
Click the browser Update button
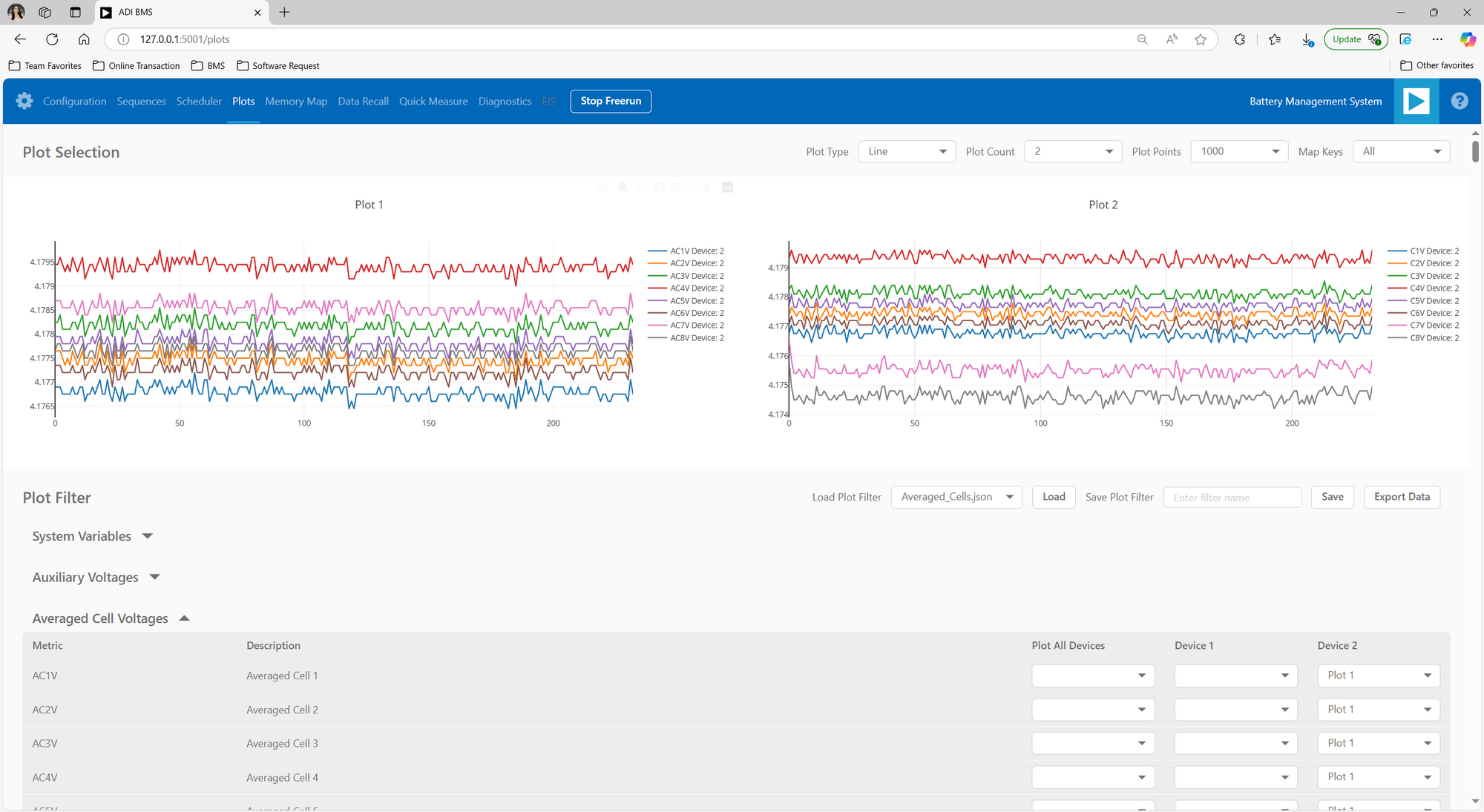tap(1356, 39)
